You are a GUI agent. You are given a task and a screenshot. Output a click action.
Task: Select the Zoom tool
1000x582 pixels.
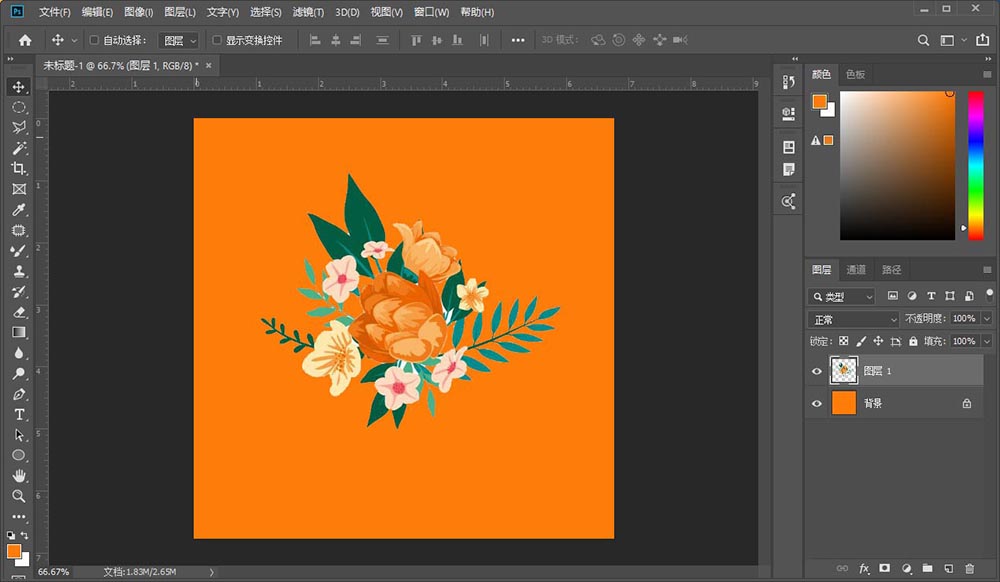click(18, 496)
